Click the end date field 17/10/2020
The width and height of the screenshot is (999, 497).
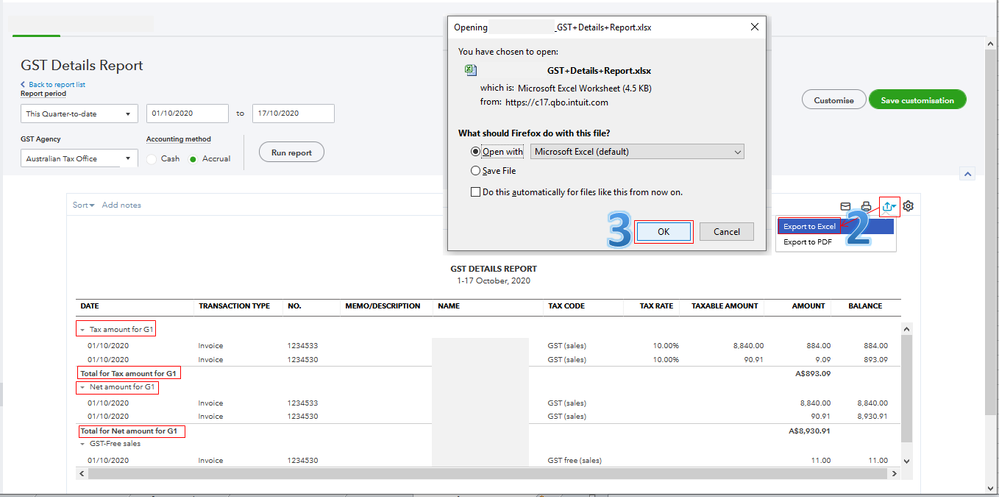click(293, 113)
